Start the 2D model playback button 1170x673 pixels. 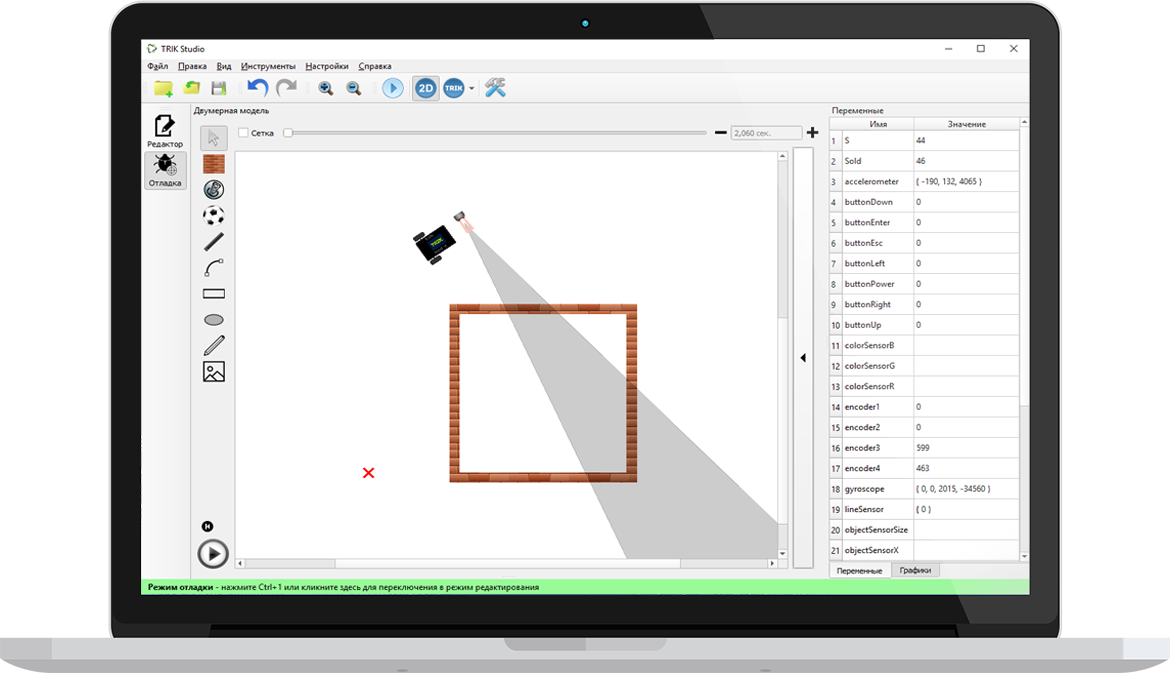tap(213, 554)
